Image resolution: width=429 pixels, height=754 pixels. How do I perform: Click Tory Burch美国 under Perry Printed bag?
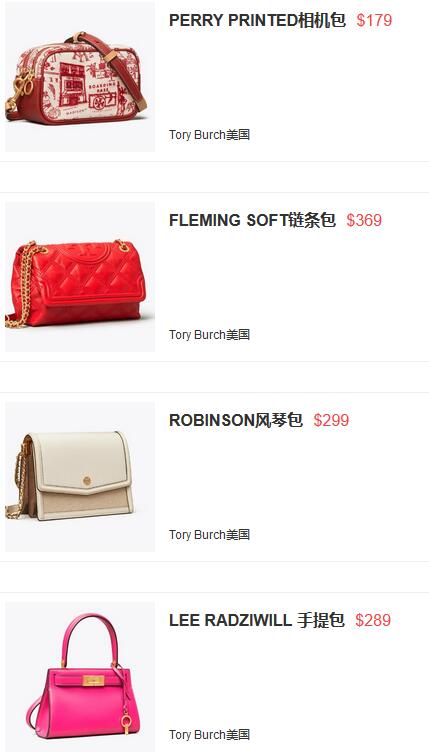click(209, 135)
